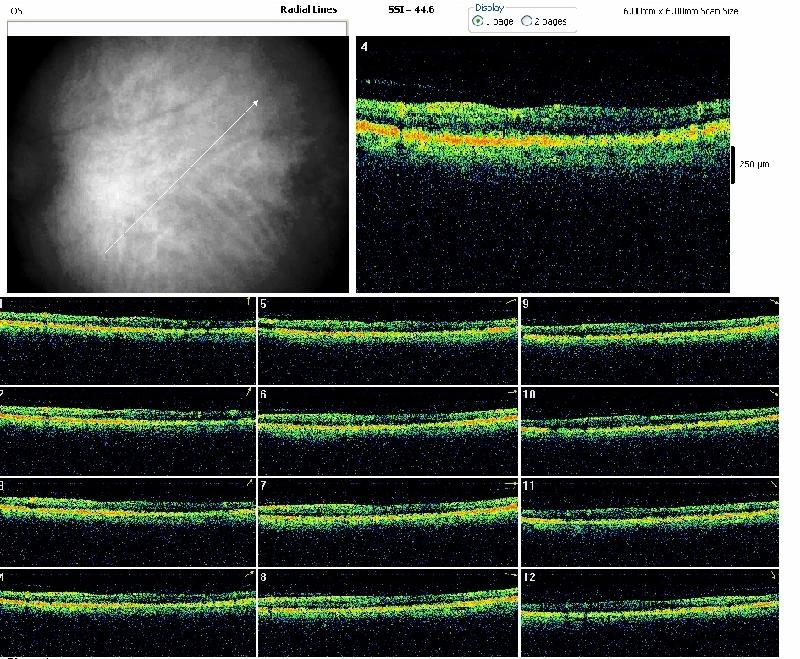
Task: Pick scan thumbnail number 12
Action: click(x=650, y=611)
